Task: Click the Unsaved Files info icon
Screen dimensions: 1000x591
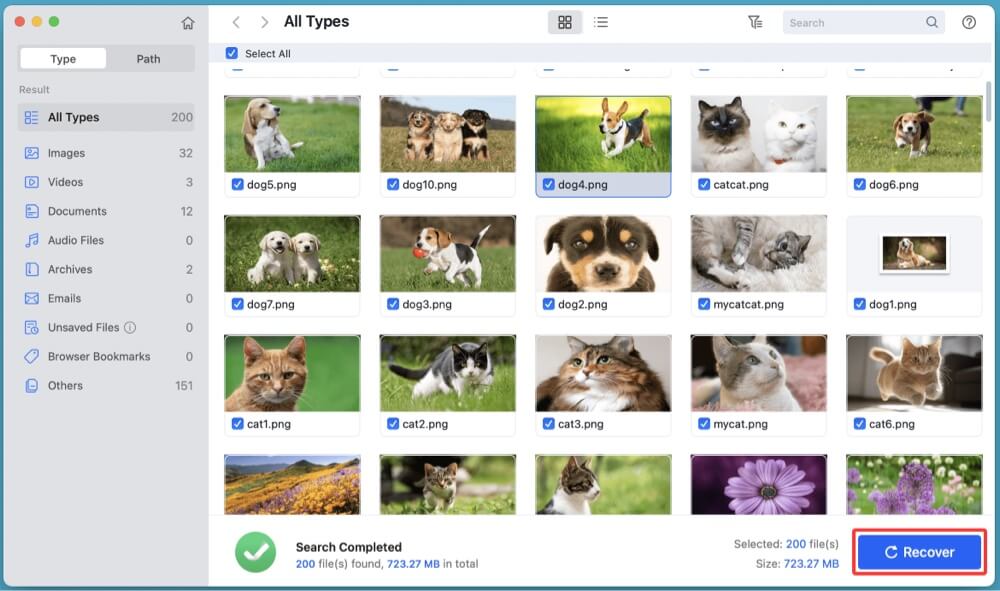Action: click(130, 328)
